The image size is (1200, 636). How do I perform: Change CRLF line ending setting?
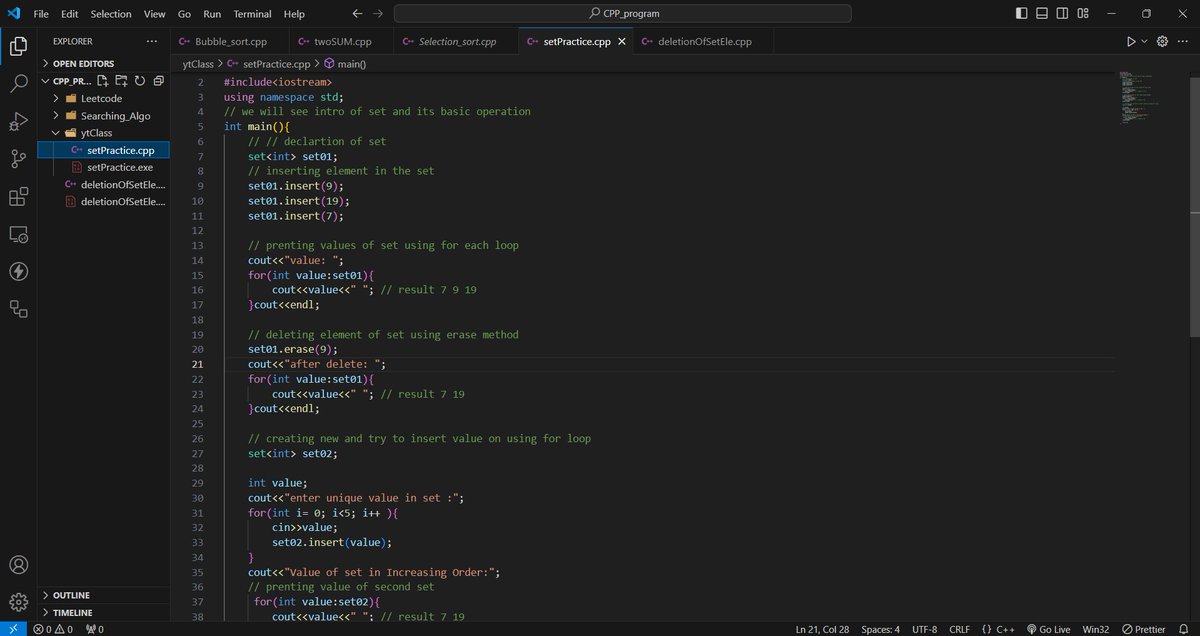tap(959, 629)
